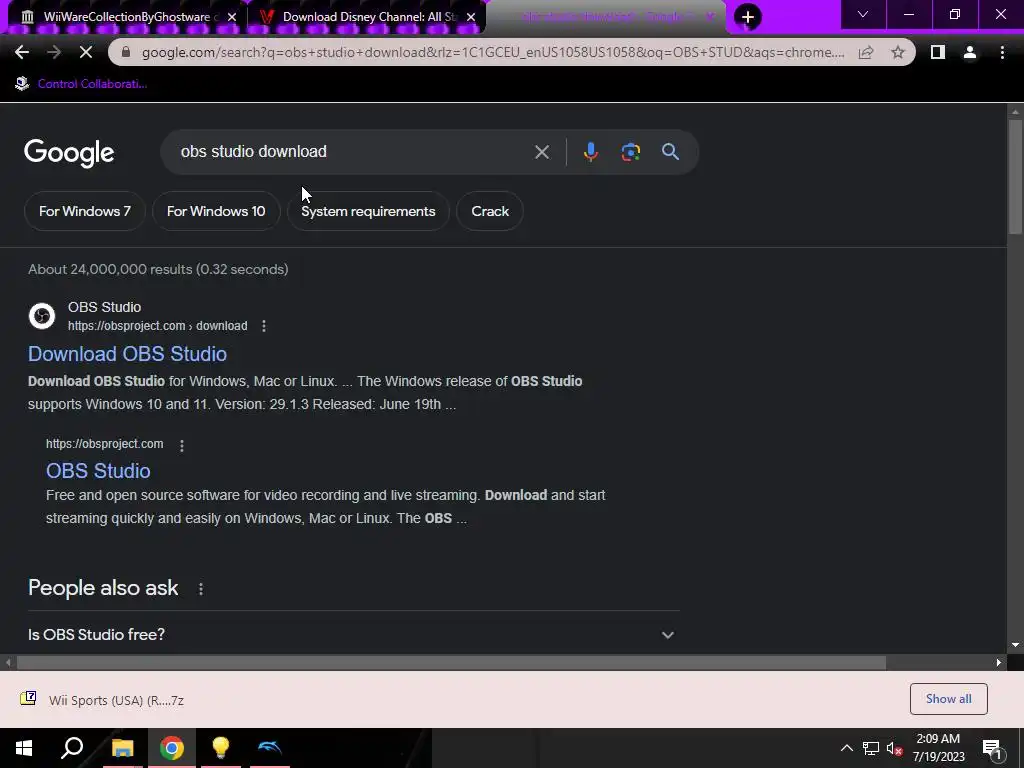
Task: Open File Explorer from the taskbar
Action: [x=122, y=748]
